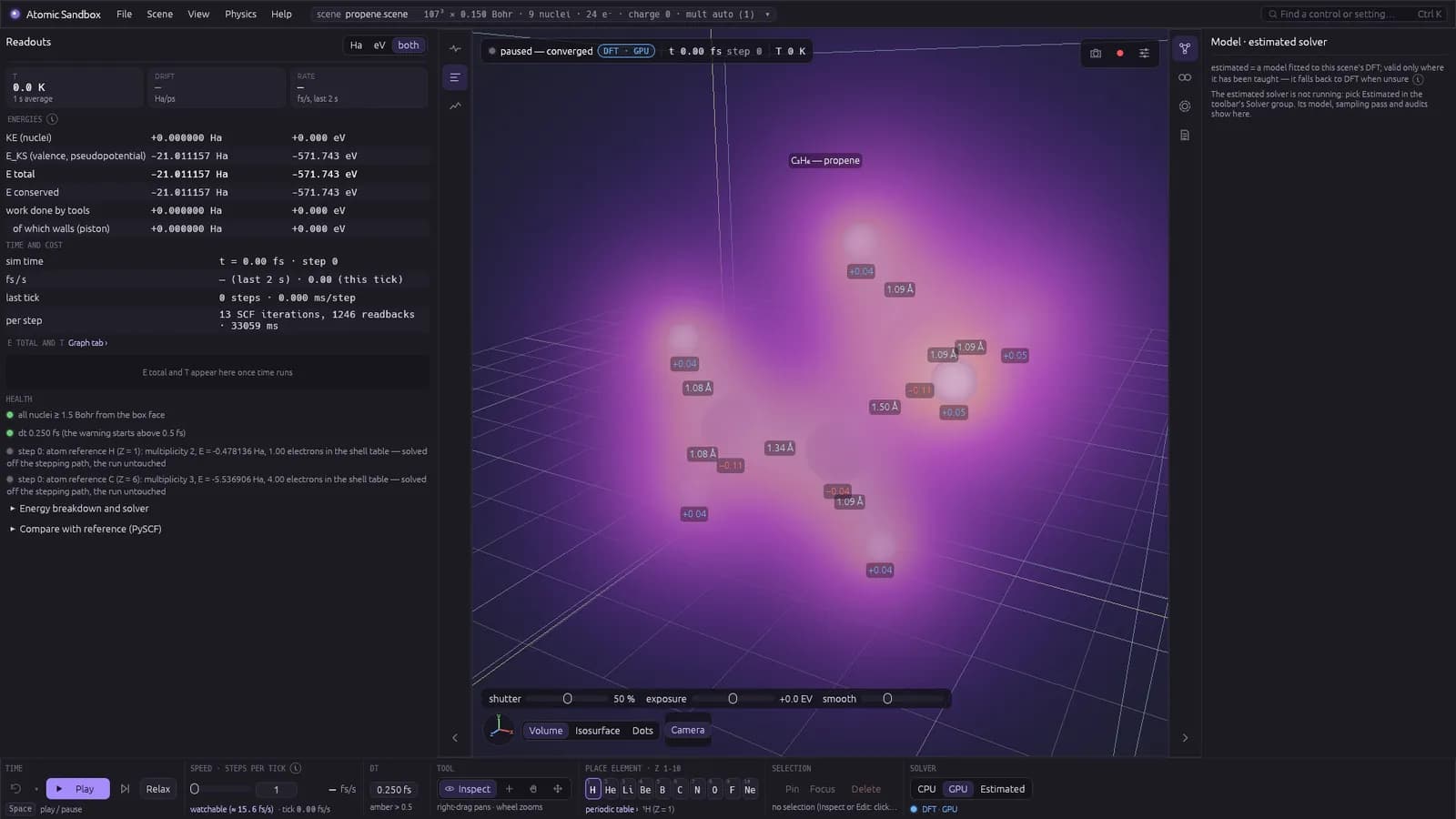Open the document notes sidebar icon
This screenshot has width=1456, height=819.
[x=1185, y=136]
